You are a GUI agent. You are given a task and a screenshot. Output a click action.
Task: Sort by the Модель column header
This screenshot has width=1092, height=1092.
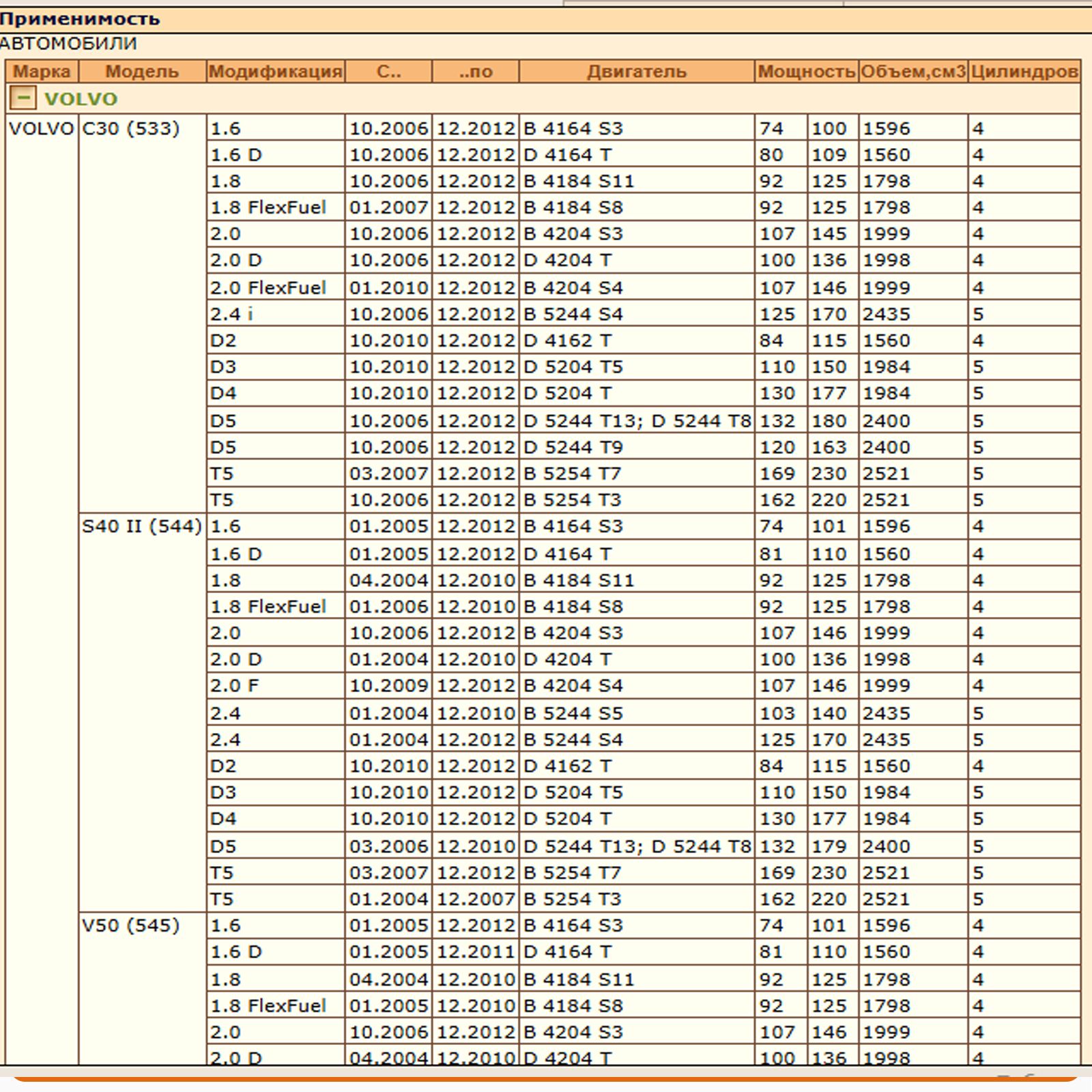[142, 71]
